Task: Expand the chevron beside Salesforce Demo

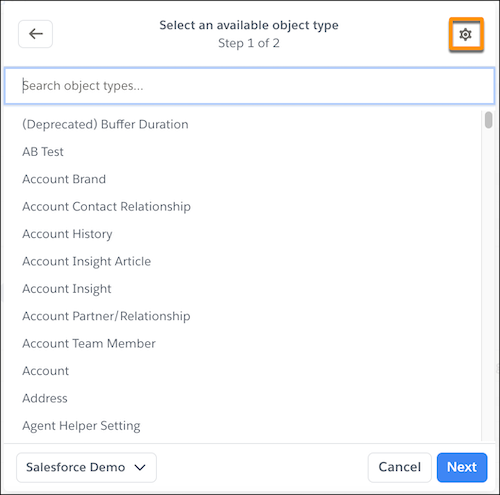Action: (140, 468)
